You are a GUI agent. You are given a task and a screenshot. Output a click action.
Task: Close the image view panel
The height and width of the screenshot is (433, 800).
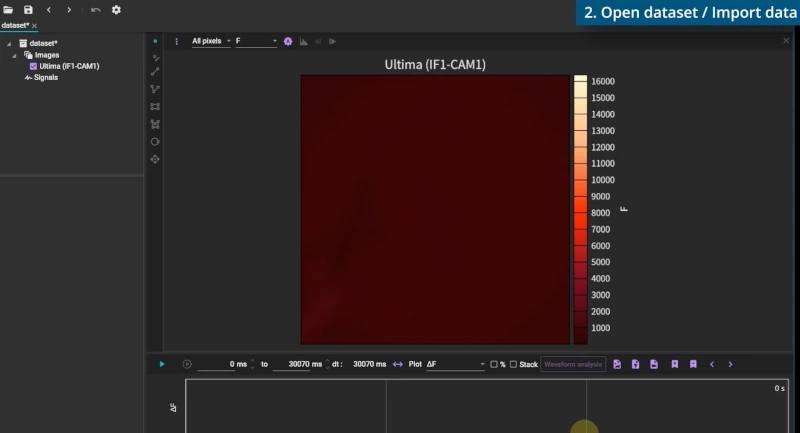pos(786,41)
